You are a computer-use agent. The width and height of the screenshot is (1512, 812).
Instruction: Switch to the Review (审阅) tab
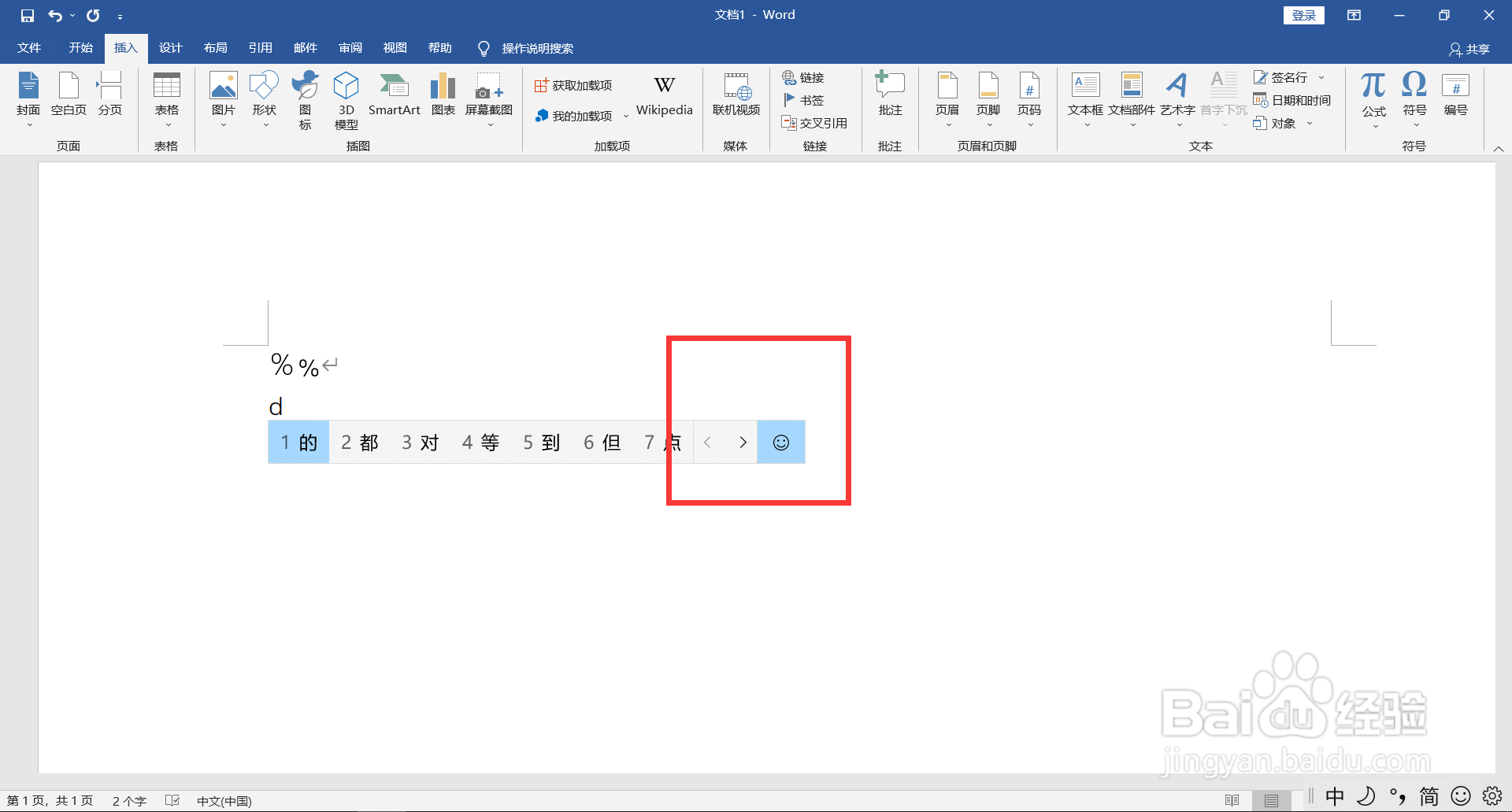pyautogui.click(x=350, y=48)
